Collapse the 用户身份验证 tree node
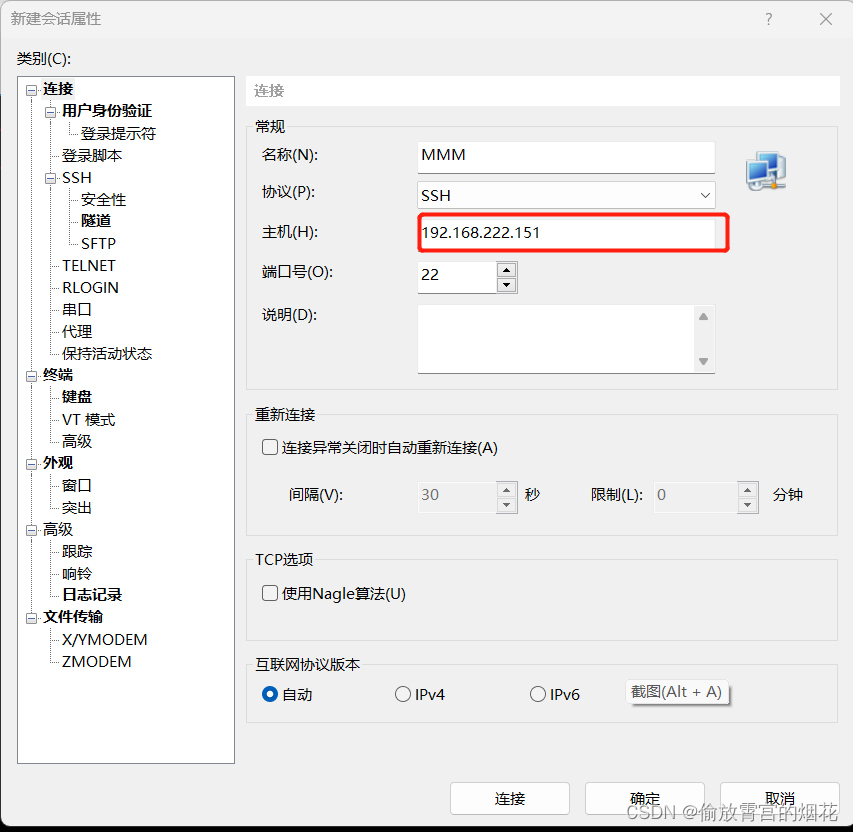 pos(51,112)
